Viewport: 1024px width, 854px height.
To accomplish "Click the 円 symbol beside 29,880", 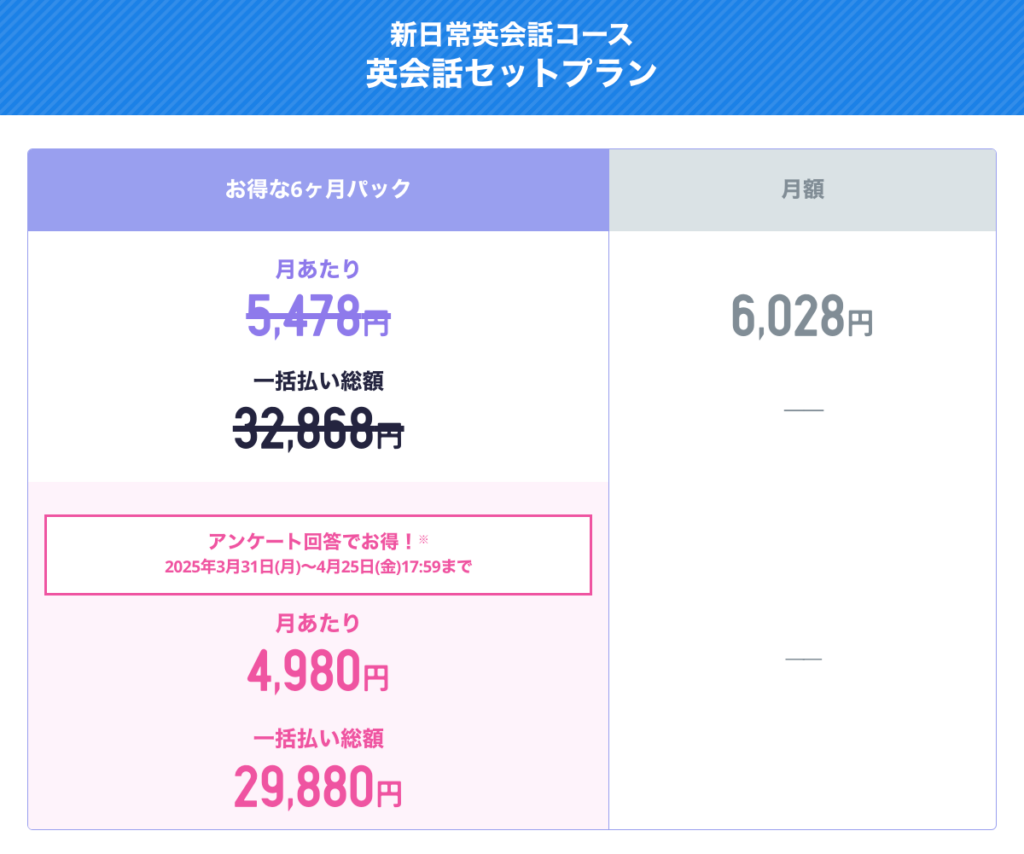I will [389, 794].
